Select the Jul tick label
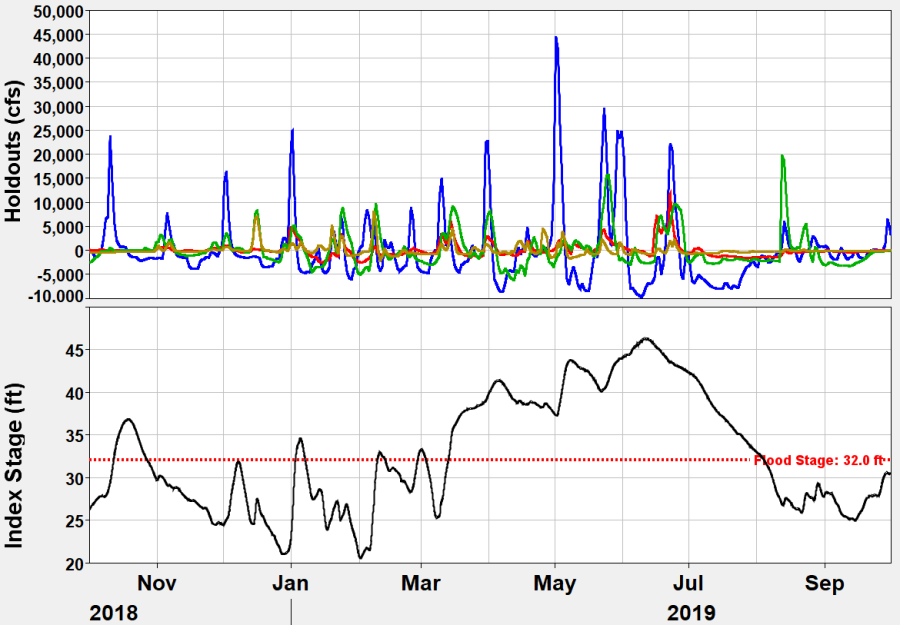The image size is (900, 625). point(689,583)
